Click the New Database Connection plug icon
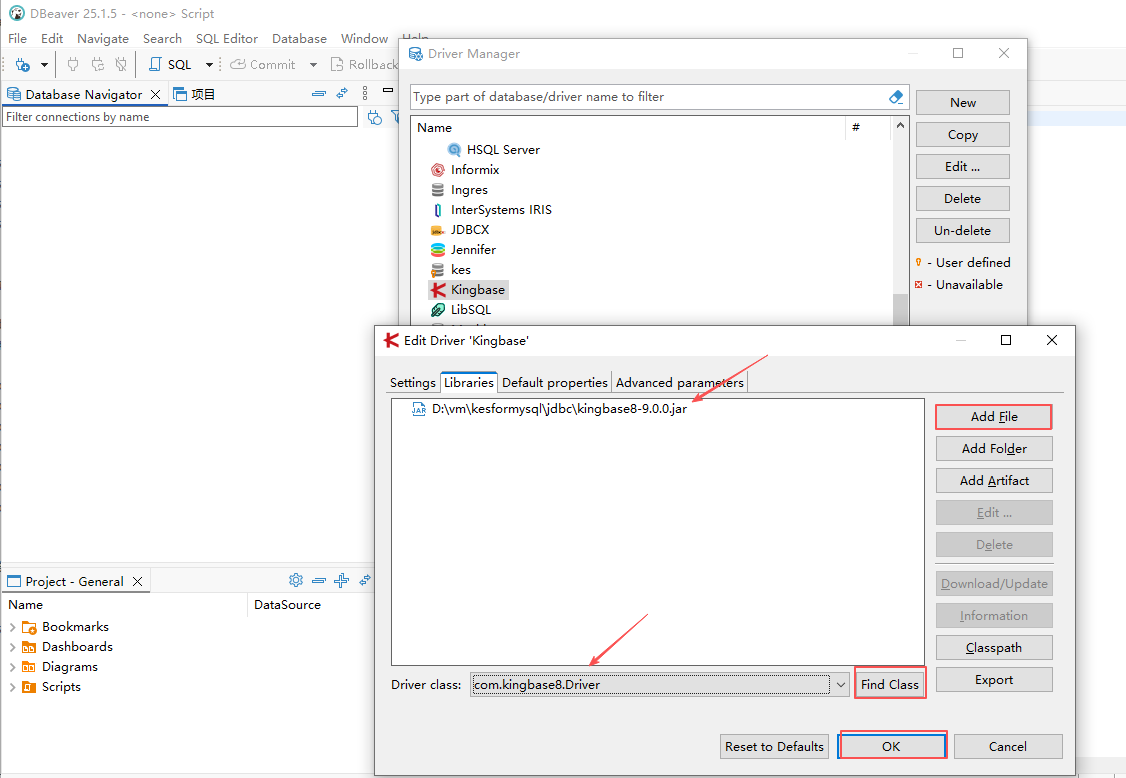 click(22, 65)
